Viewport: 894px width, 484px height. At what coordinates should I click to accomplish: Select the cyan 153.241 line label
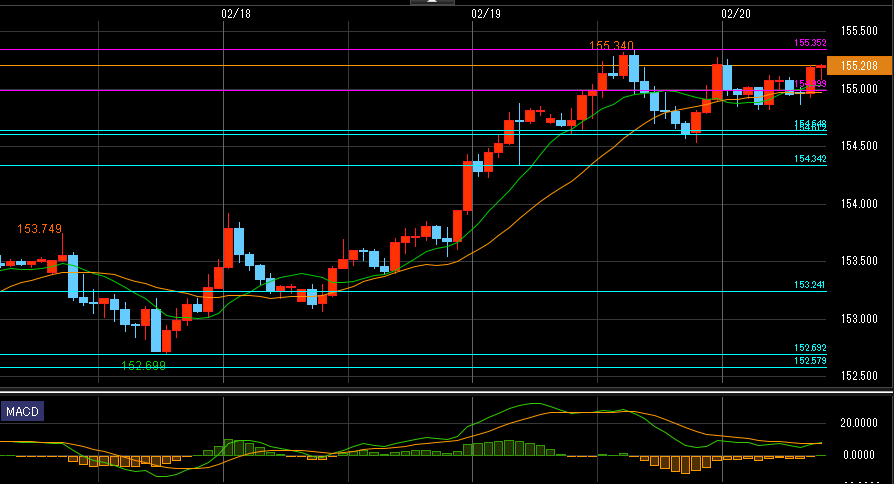(810, 285)
